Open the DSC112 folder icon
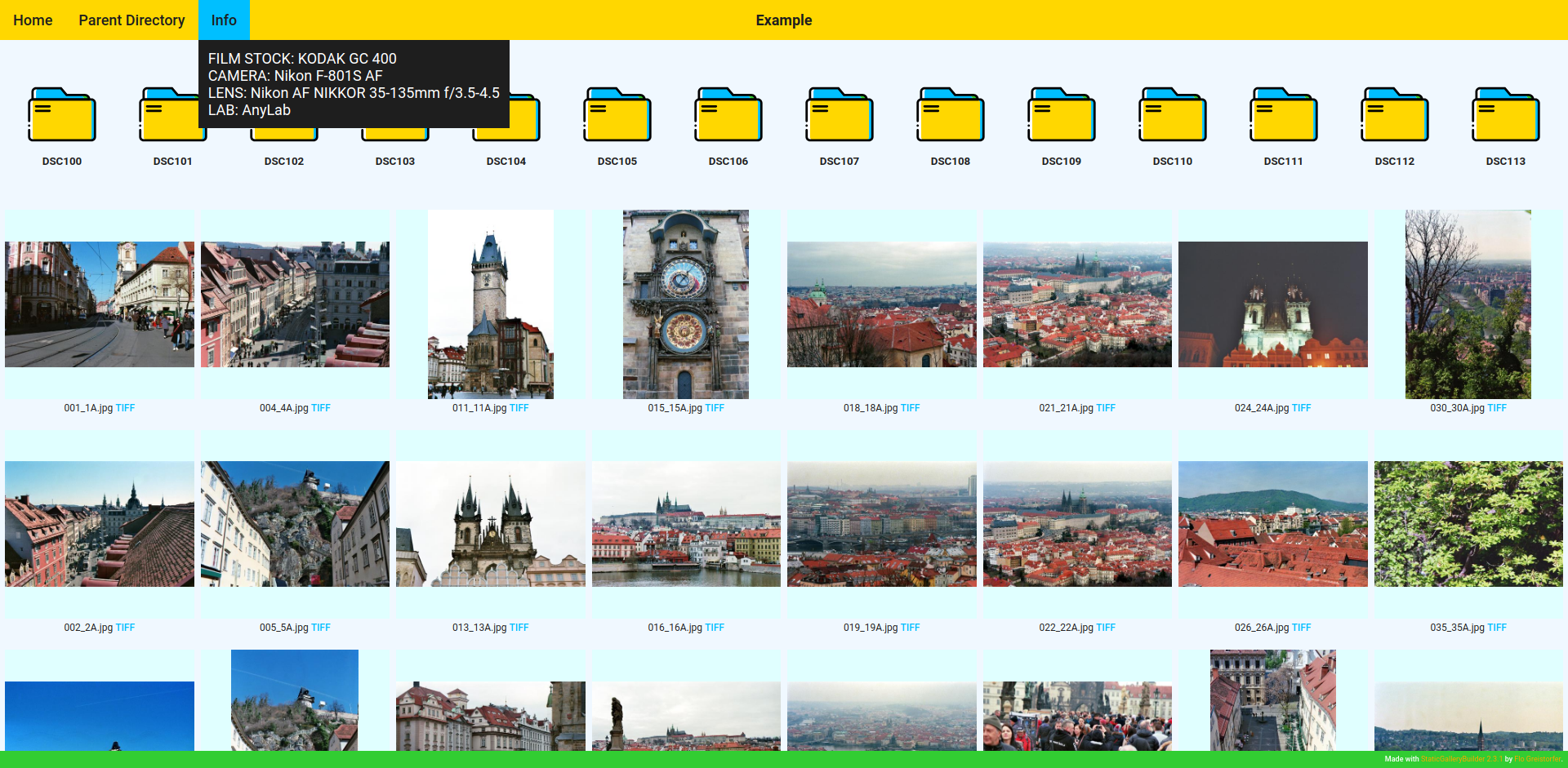 click(1395, 116)
